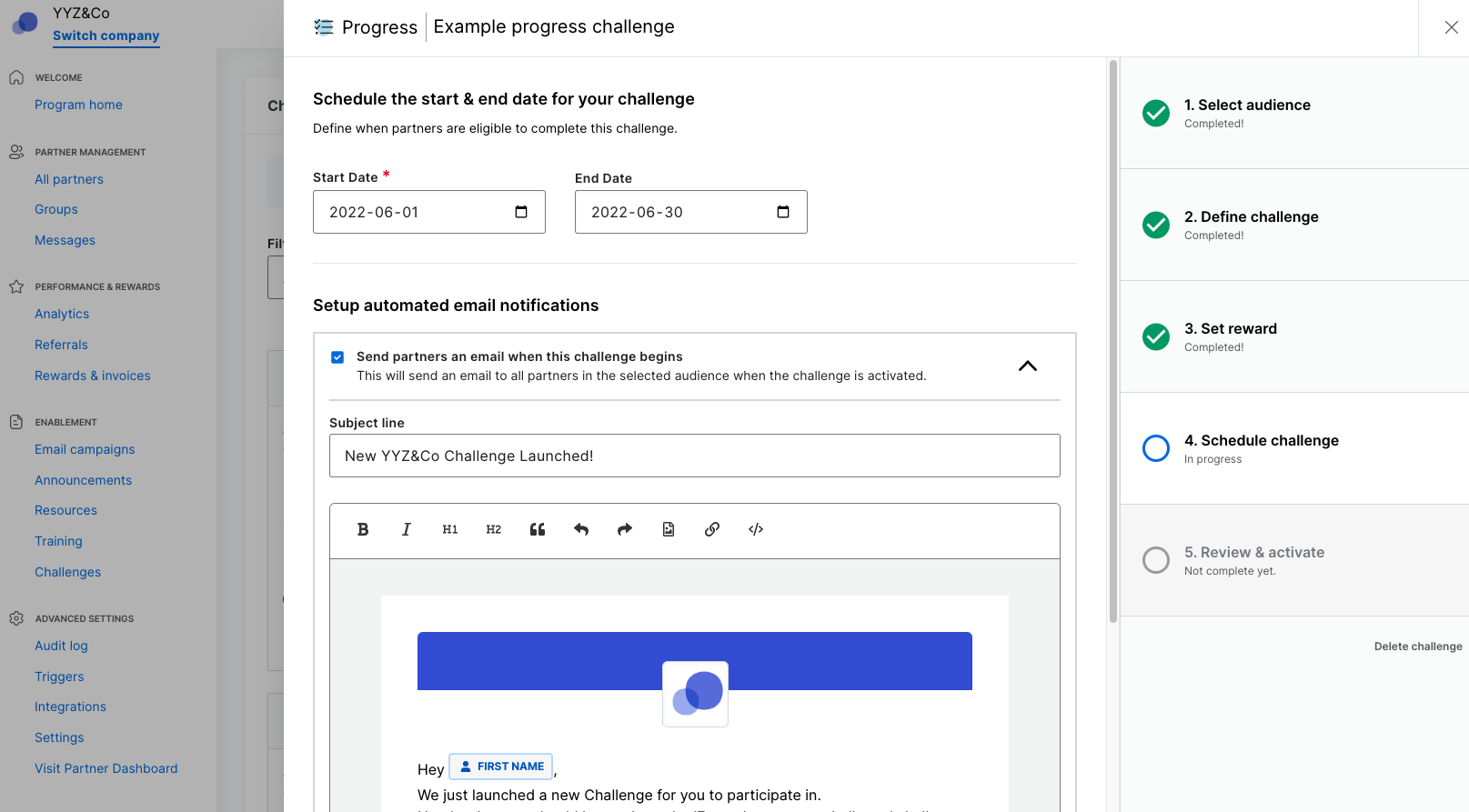Click Delete challenge
The image size is (1469, 812).
(x=1418, y=647)
